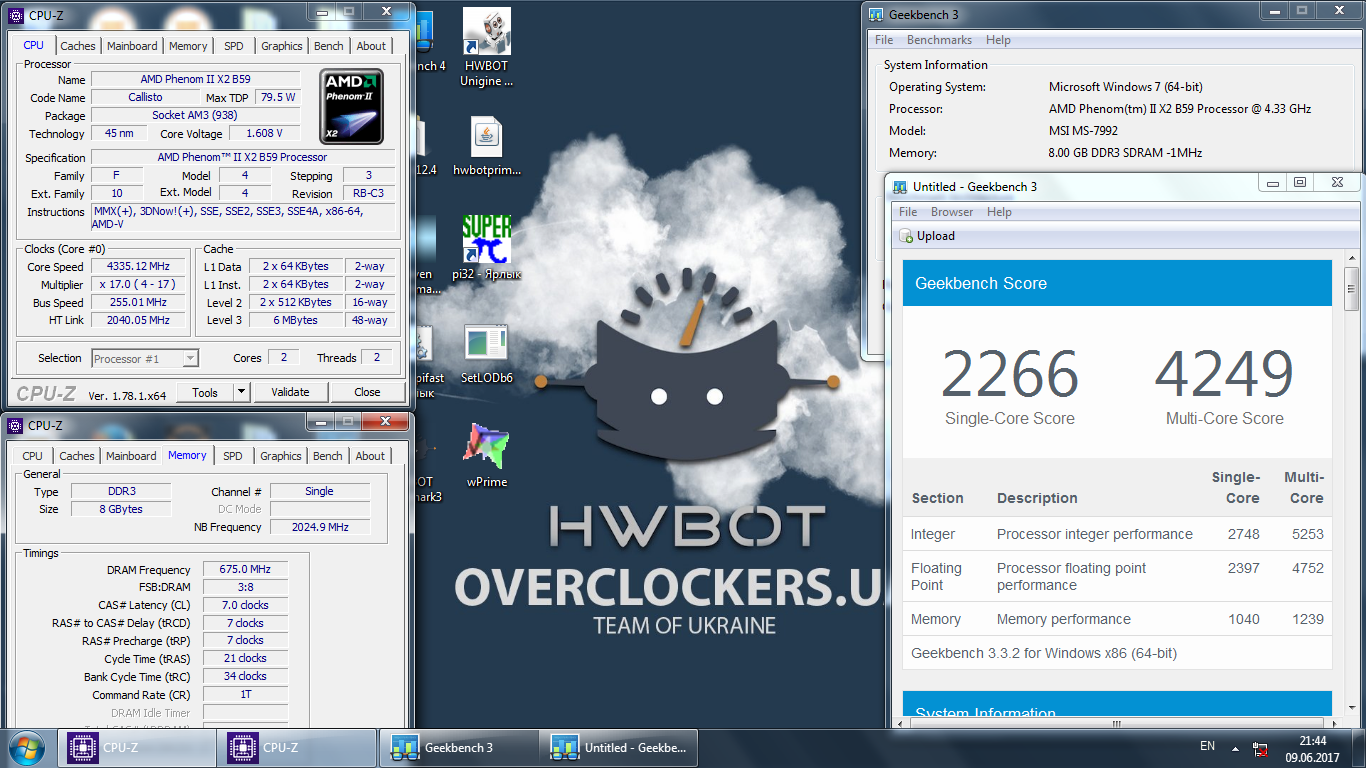
Task: Launch the wPrime desktop shortcut
Action: tap(487, 455)
